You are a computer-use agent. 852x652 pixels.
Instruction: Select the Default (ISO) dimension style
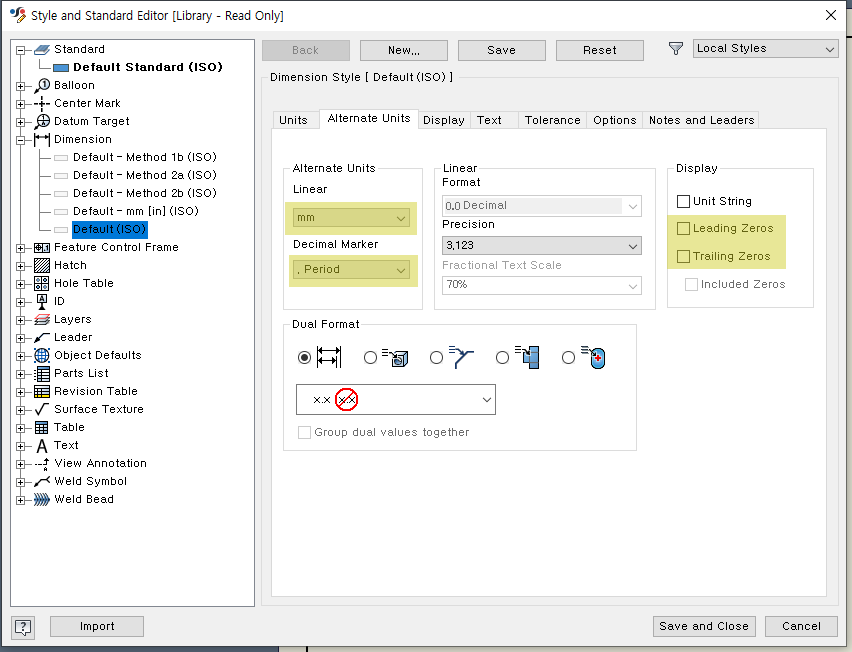[x=109, y=229]
